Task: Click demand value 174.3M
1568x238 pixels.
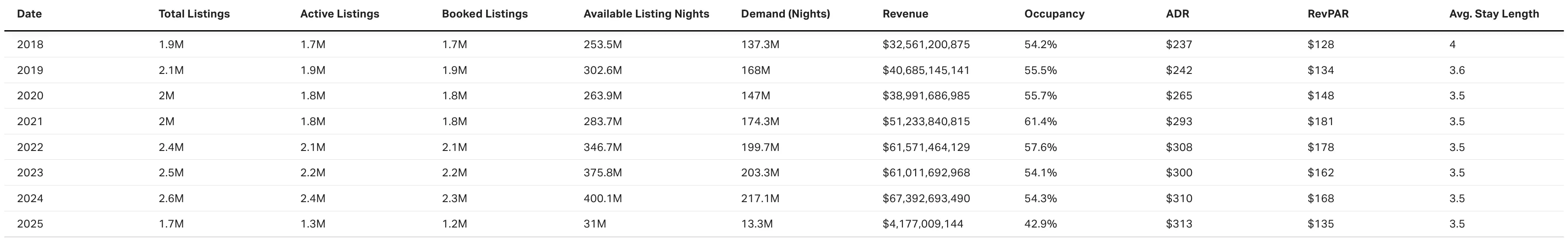Action: 760,122
